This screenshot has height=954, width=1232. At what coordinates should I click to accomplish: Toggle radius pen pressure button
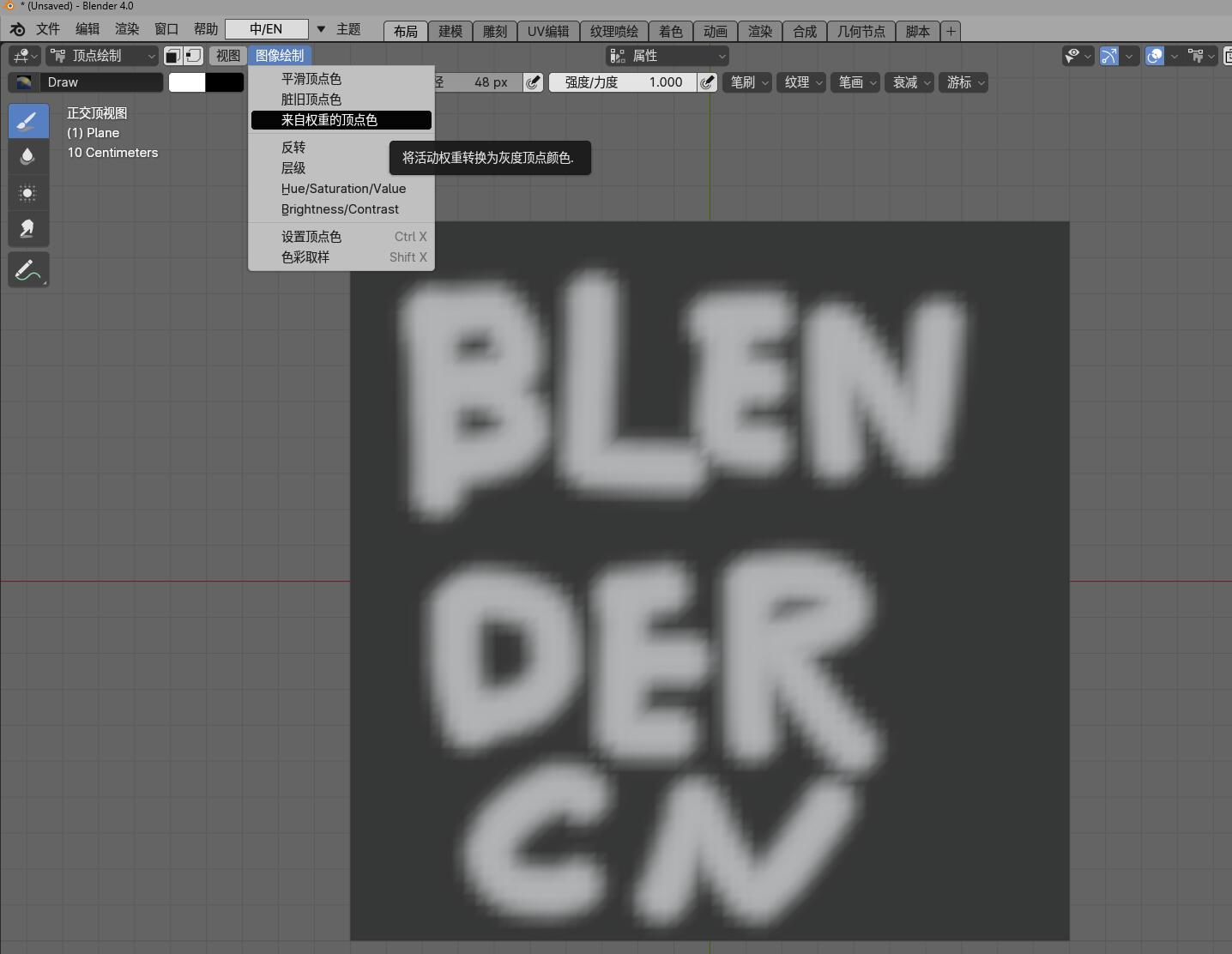click(x=534, y=82)
